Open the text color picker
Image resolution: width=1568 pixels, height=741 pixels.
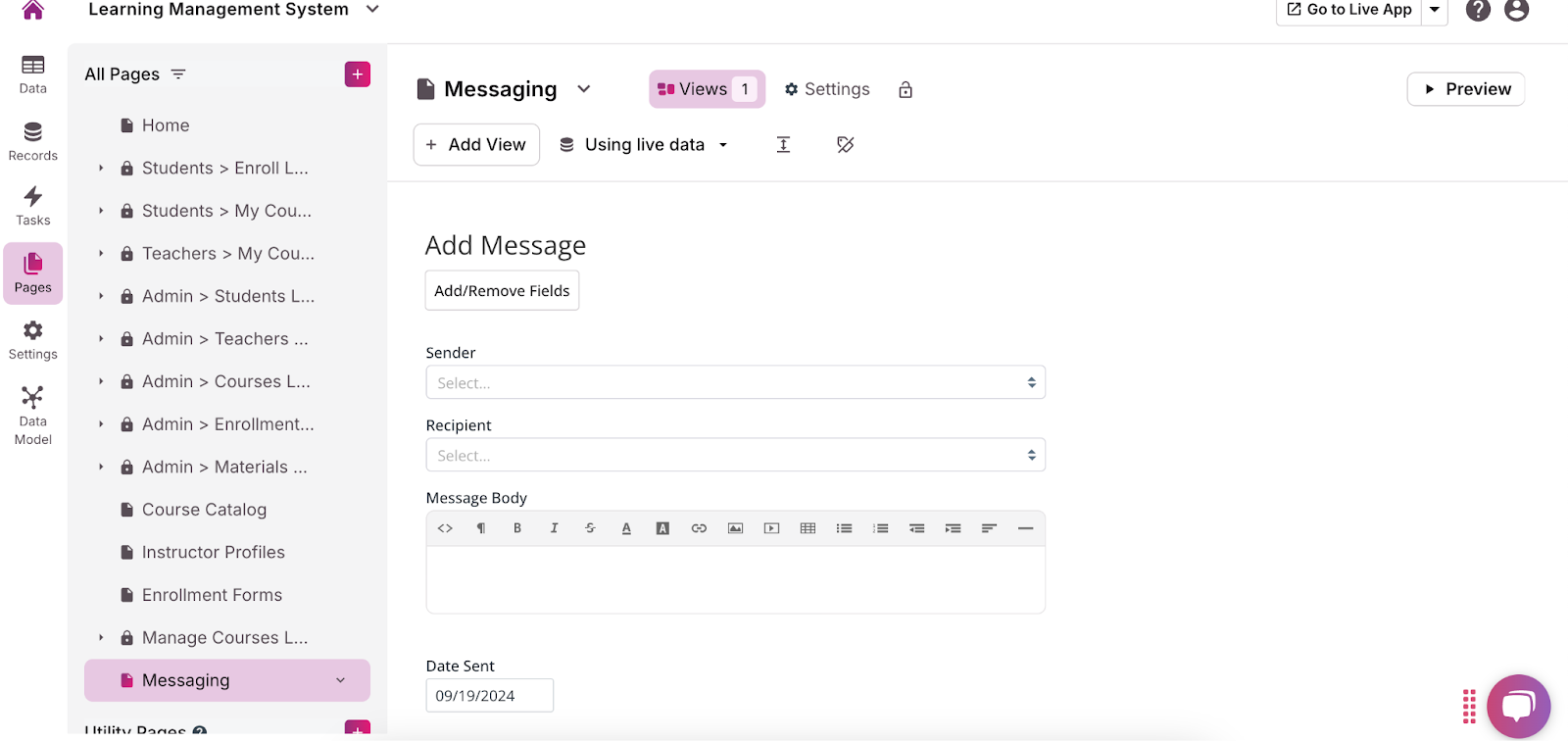626,528
